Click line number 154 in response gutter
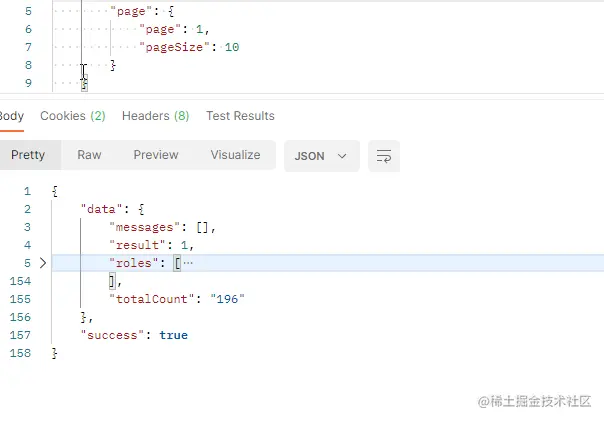Image resolution: width=604 pixels, height=421 pixels. pos(20,281)
